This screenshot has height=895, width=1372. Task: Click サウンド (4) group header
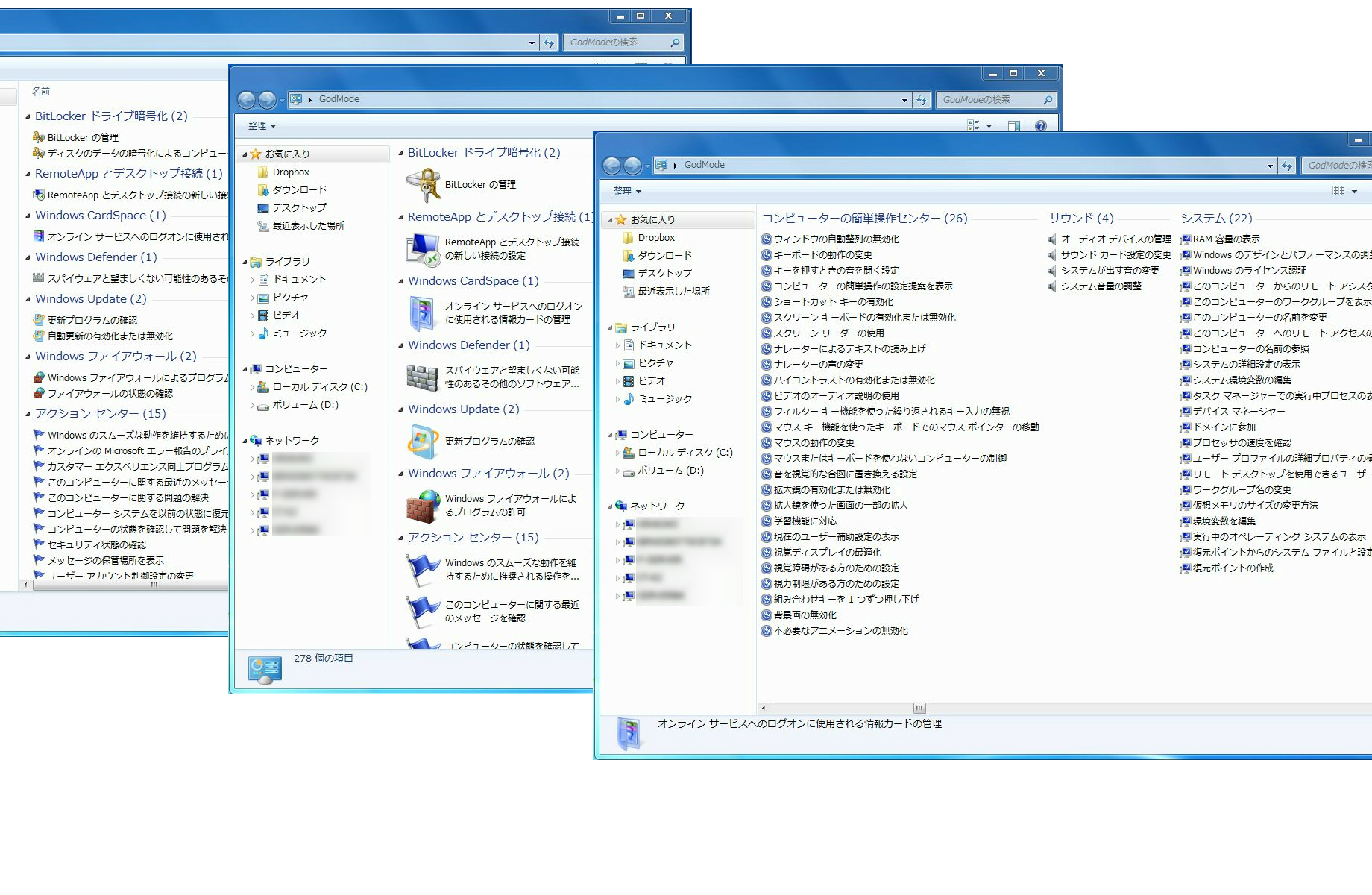coord(1081,218)
